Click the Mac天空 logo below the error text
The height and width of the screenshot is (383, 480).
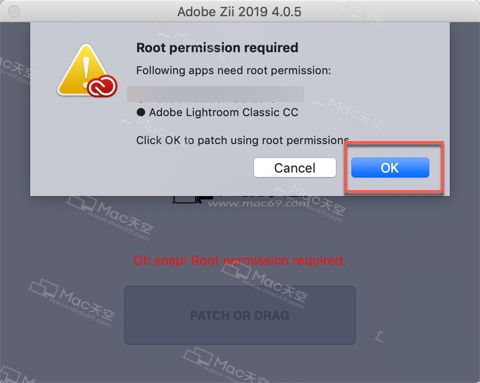(x=263, y=285)
